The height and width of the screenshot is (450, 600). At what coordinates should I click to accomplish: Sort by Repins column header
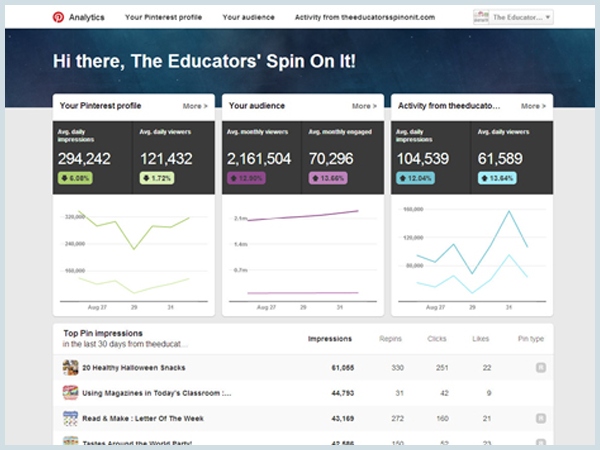[x=390, y=339]
